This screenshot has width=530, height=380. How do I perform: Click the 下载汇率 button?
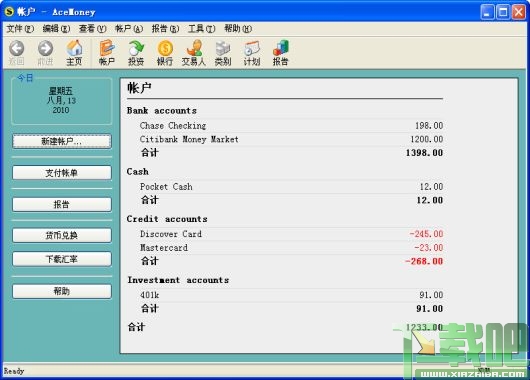click(62, 259)
